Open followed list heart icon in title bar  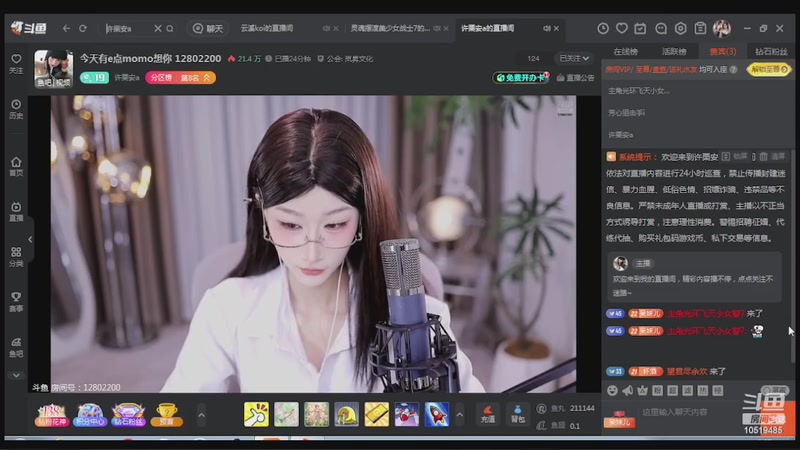[621, 29]
